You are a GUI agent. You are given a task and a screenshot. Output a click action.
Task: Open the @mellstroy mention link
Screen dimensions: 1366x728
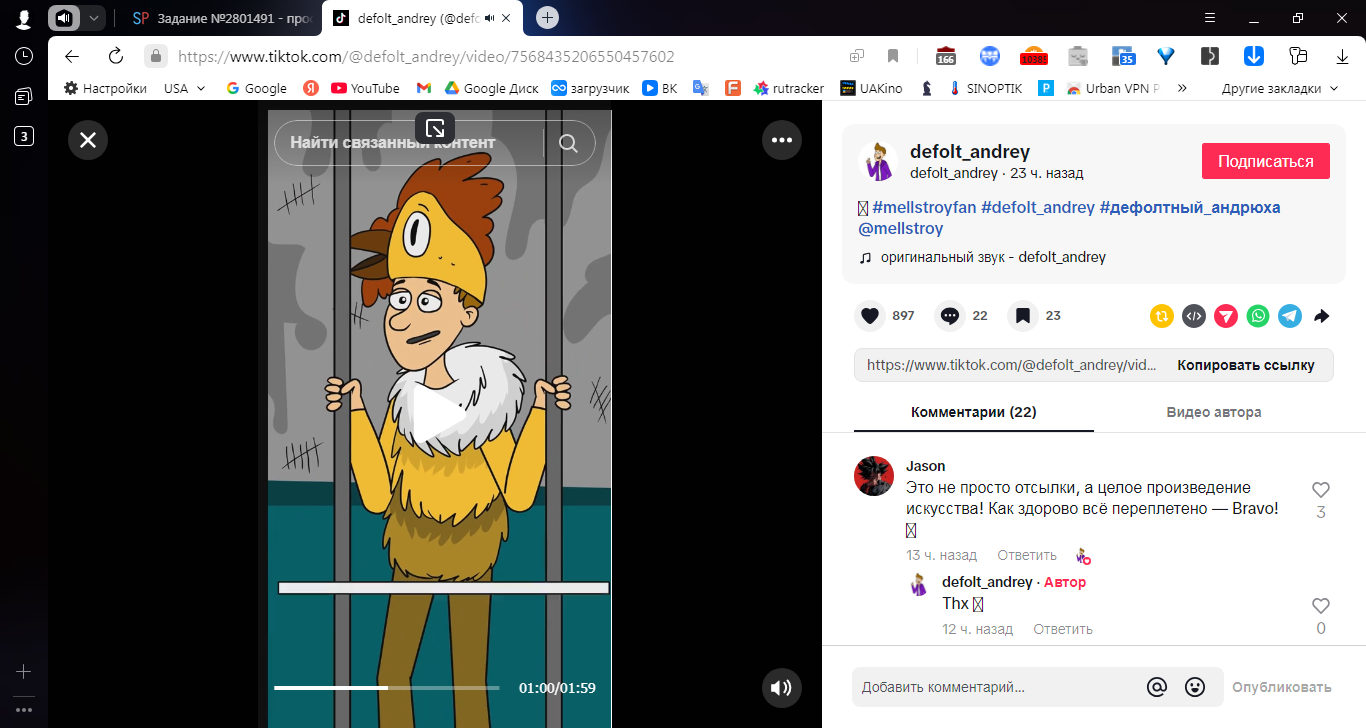pos(900,228)
